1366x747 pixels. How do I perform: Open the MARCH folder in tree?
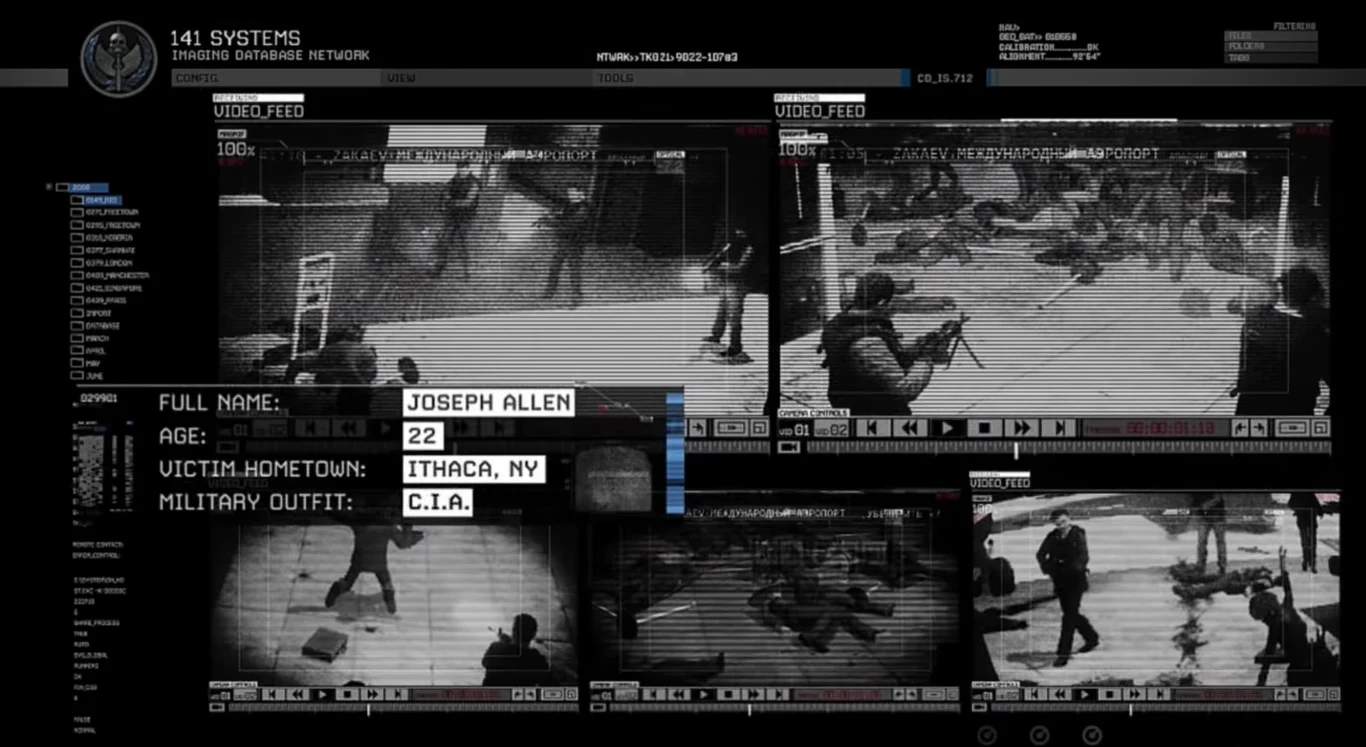[x=97, y=339]
